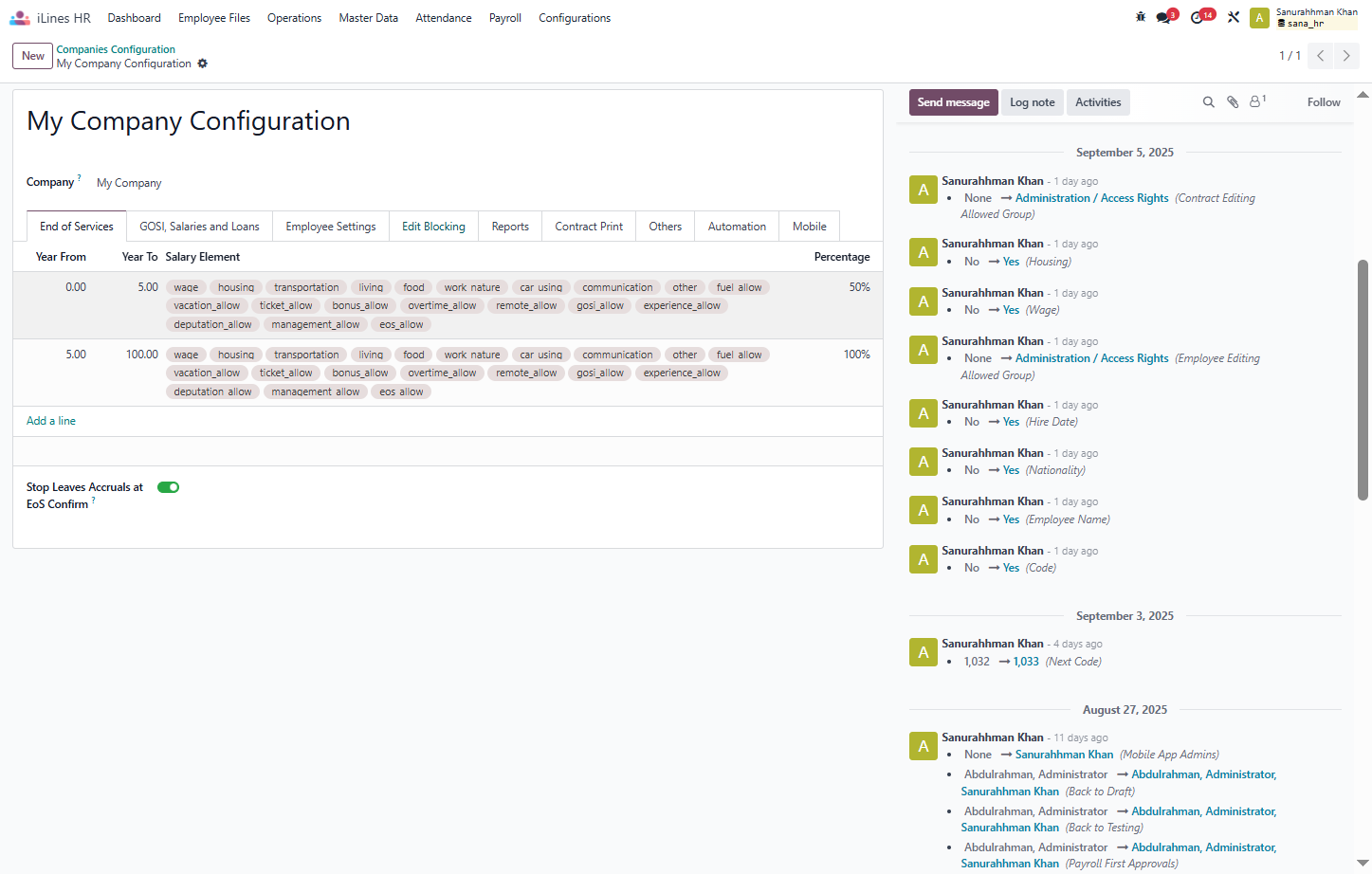Expand the Operations menu
Image resolution: width=1372 pixels, height=874 pixels.
coord(294,18)
